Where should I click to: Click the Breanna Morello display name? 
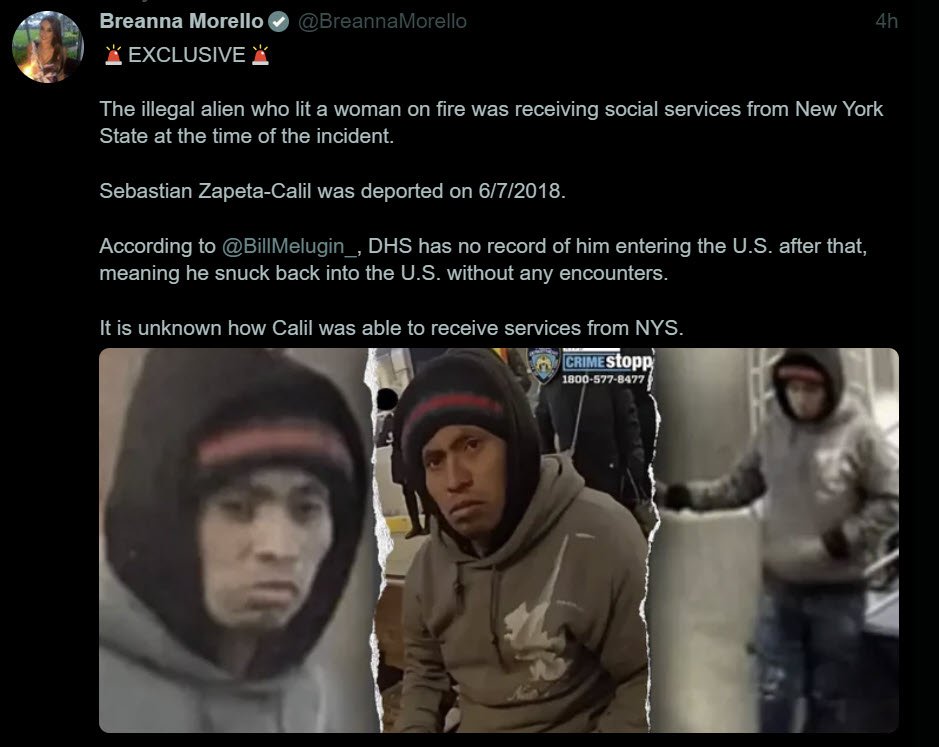coord(181,21)
